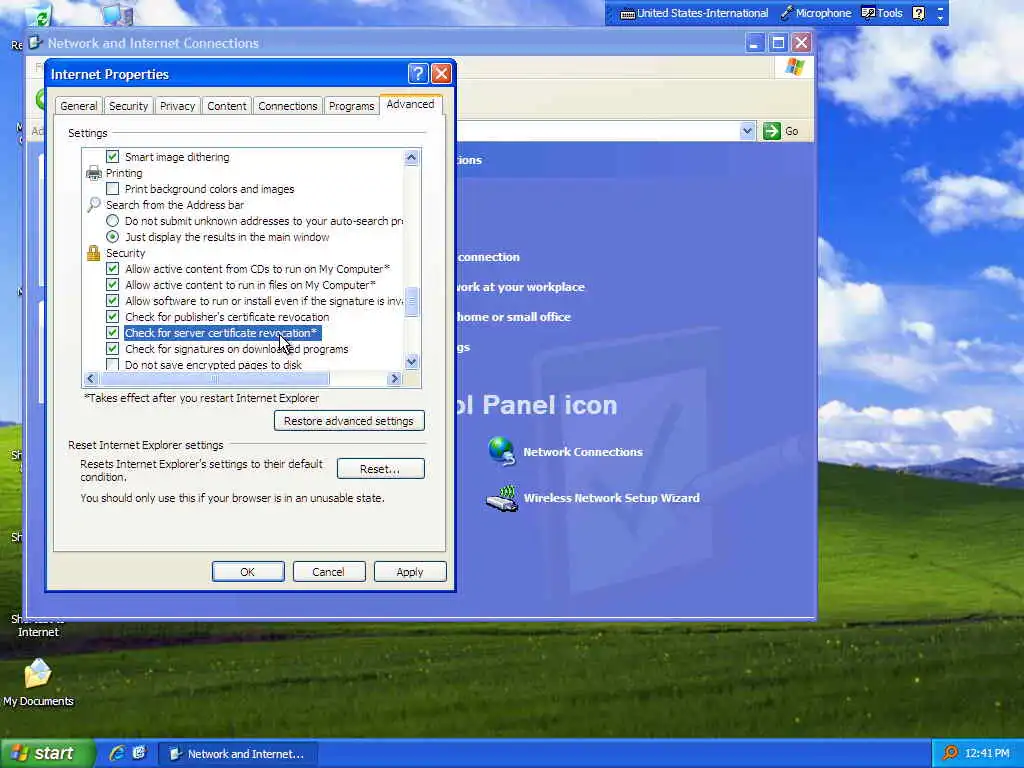This screenshot has width=1024, height=768.
Task: Switch to the Security tab
Action: [x=128, y=106]
